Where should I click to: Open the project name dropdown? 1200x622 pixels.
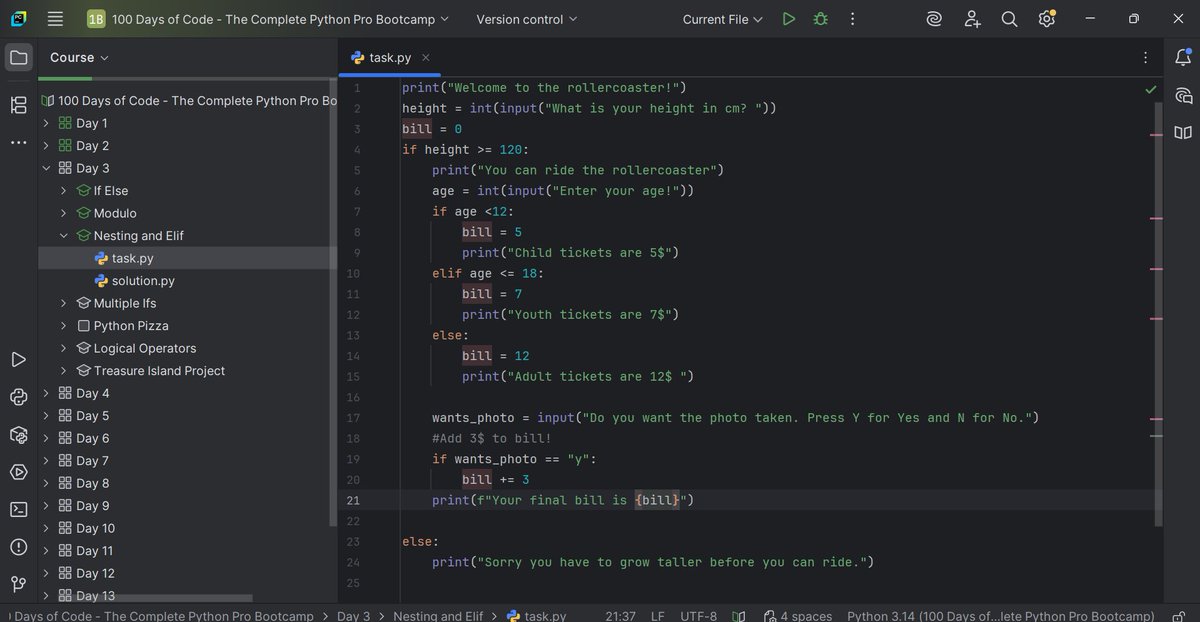268,19
